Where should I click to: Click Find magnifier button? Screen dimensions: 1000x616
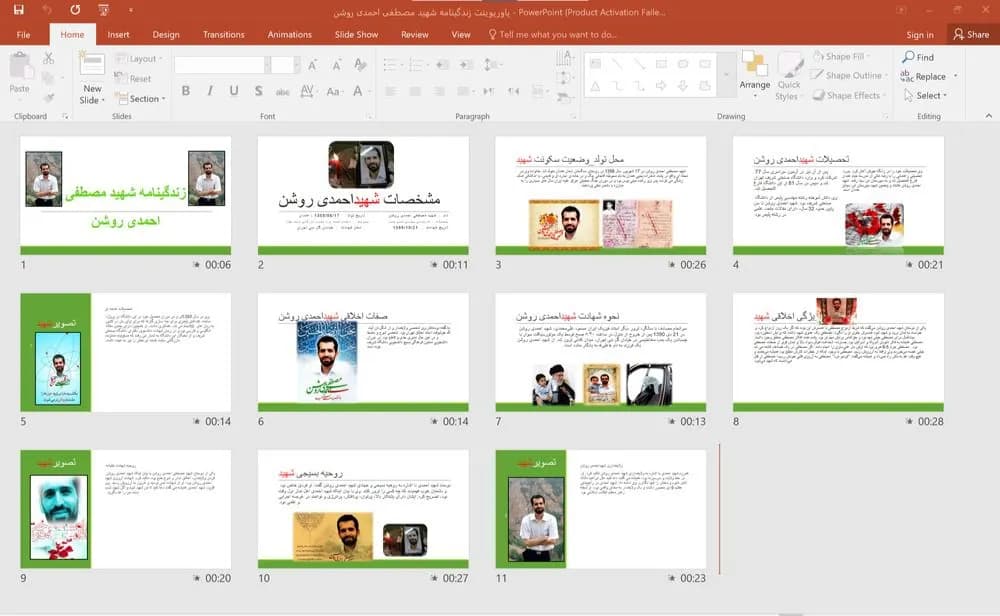pos(918,57)
